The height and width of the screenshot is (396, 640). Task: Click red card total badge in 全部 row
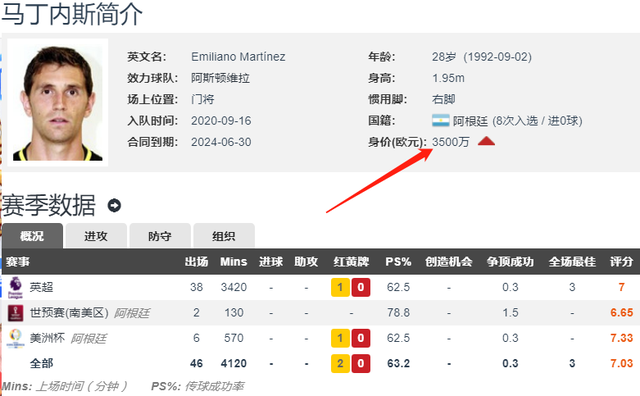360,363
